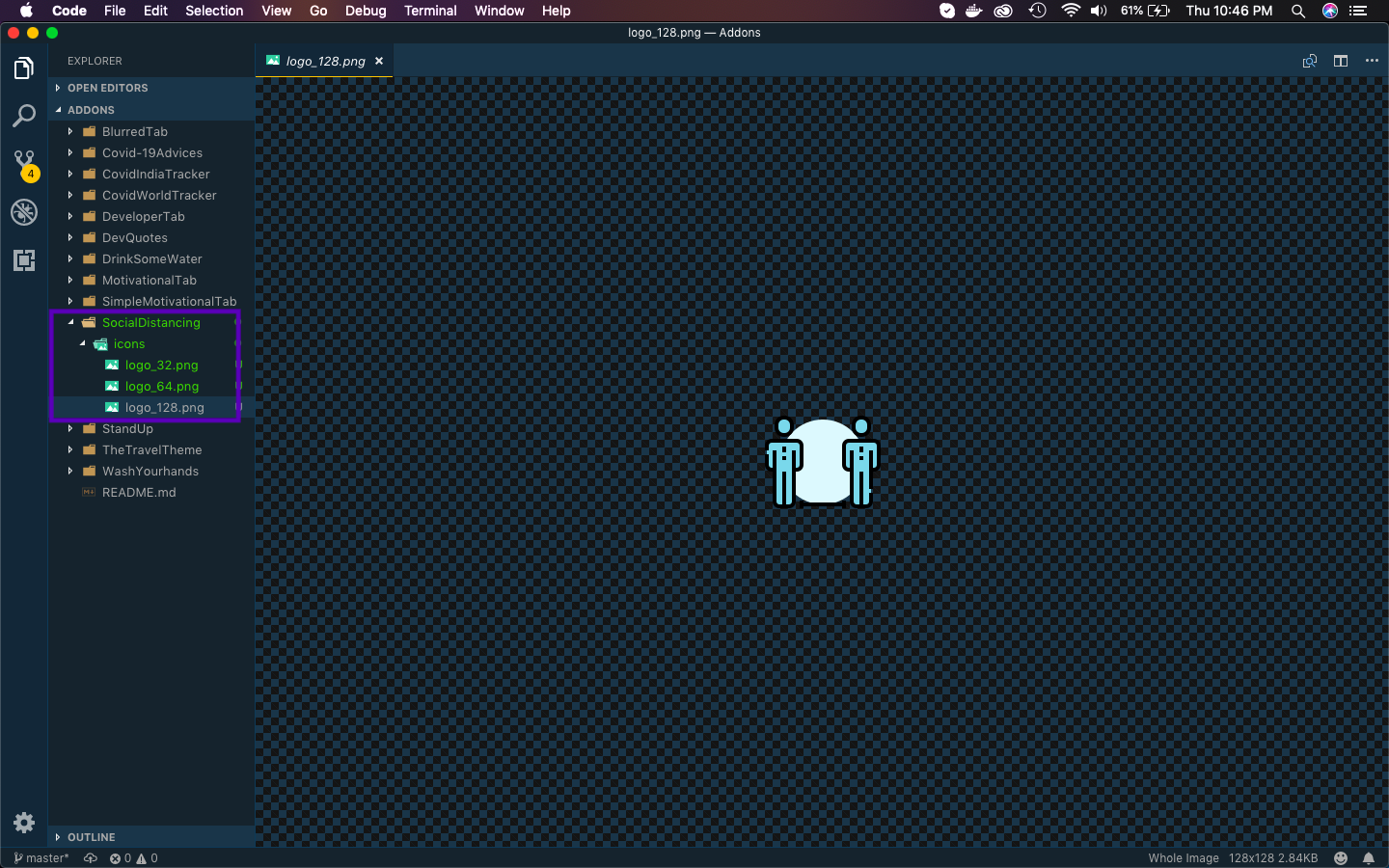The width and height of the screenshot is (1389, 868).
Task: Click the open changes icon in the editor toolbar
Action: coord(1310,61)
